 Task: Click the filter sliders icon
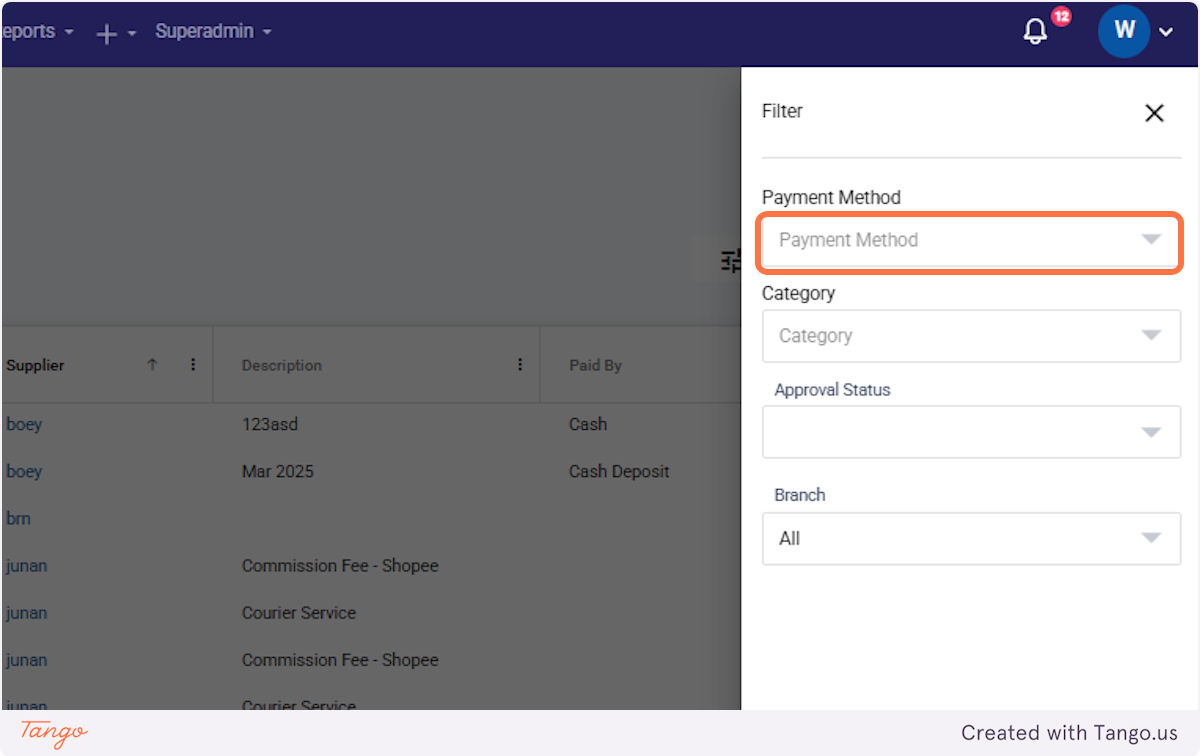click(731, 261)
